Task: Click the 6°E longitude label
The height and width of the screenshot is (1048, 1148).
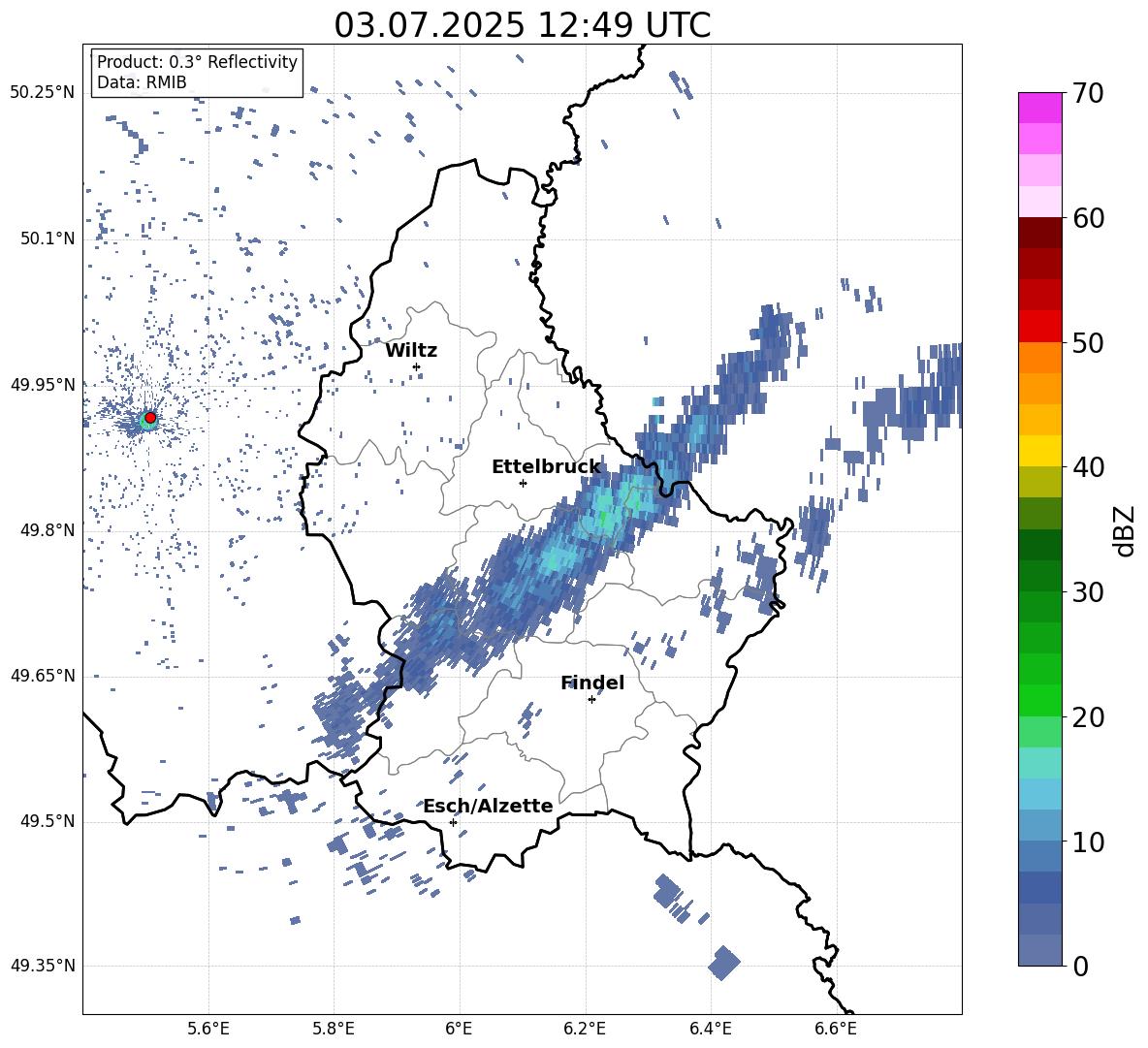Action: point(460,1029)
